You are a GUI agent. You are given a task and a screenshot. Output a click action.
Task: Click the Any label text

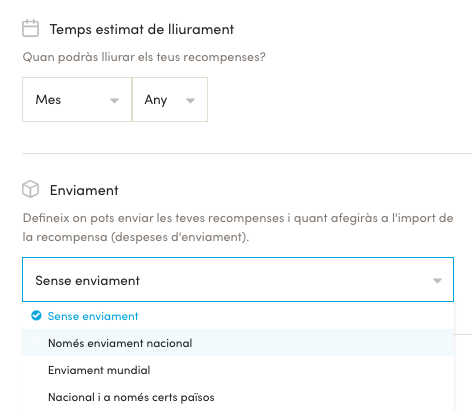(156, 100)
